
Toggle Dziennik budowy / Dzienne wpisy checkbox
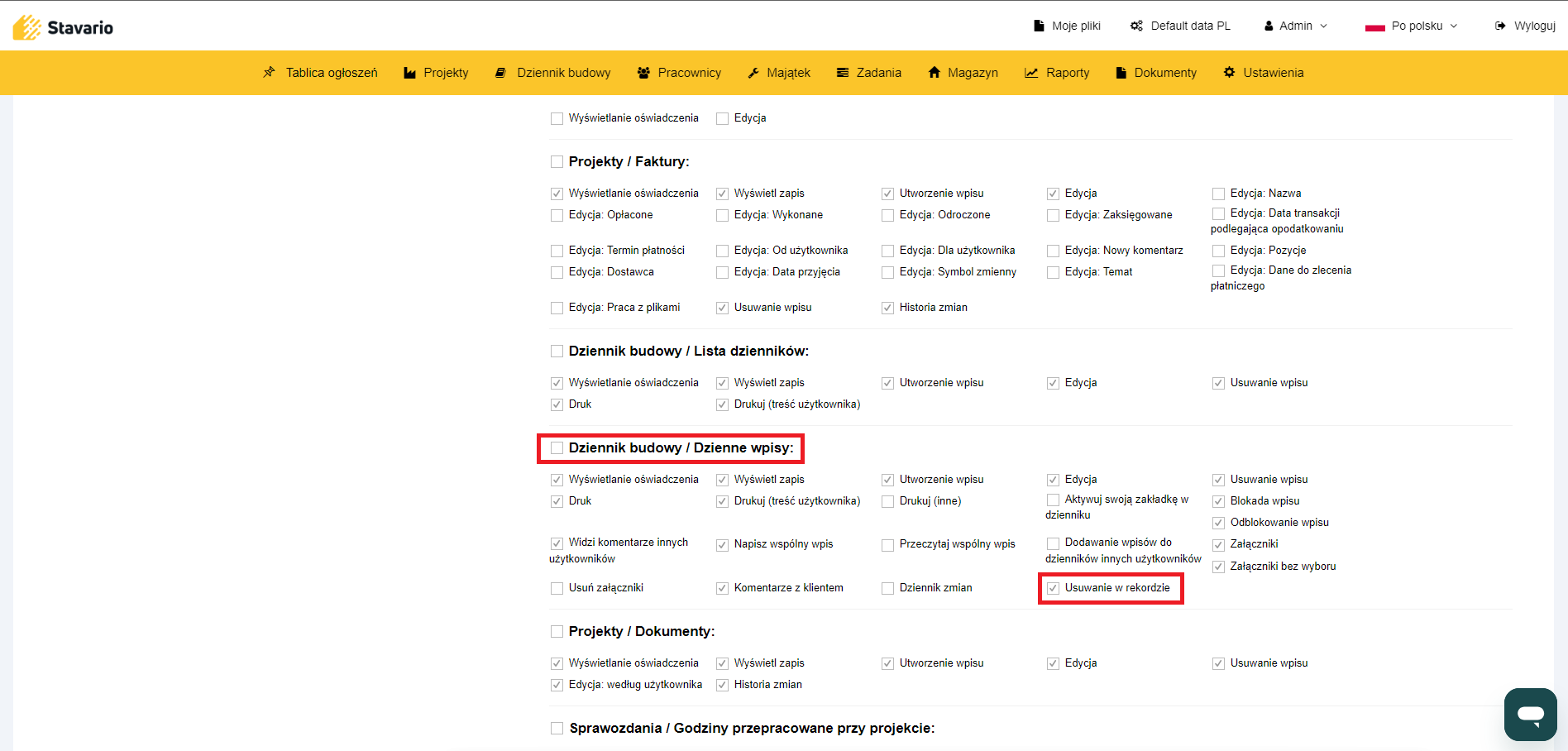pos(557,448)
